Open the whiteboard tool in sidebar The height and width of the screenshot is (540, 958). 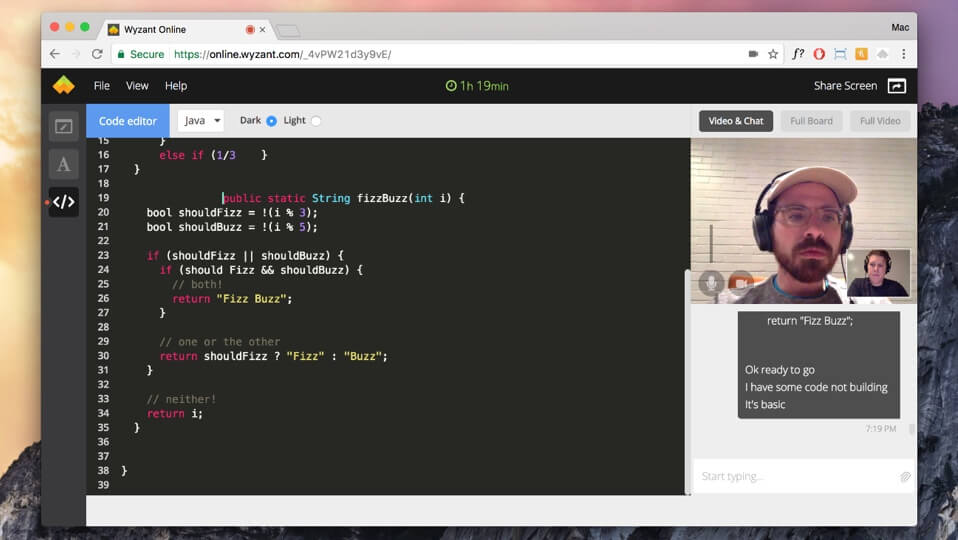coord(63,126)
